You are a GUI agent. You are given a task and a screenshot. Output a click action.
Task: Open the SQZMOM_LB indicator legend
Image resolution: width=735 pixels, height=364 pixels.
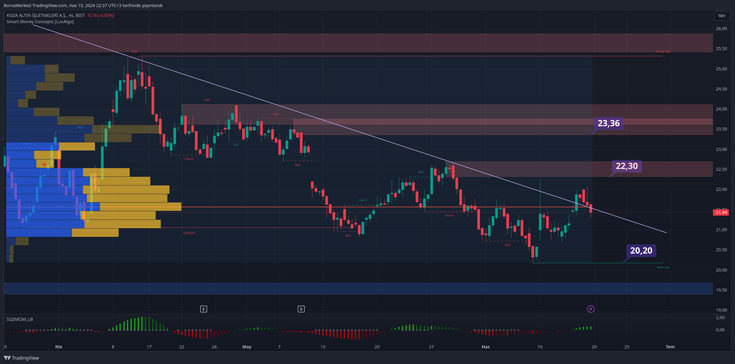pos(19,319)
